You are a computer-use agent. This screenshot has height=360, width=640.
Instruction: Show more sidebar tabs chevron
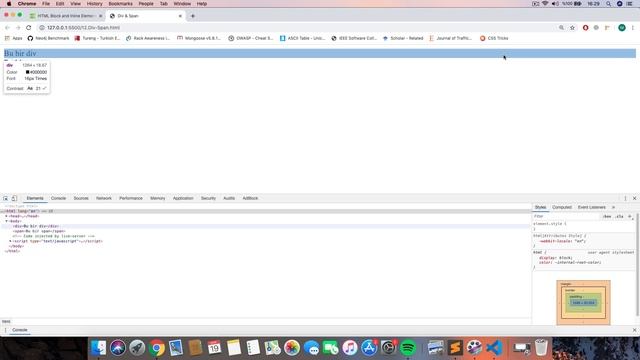613,207
